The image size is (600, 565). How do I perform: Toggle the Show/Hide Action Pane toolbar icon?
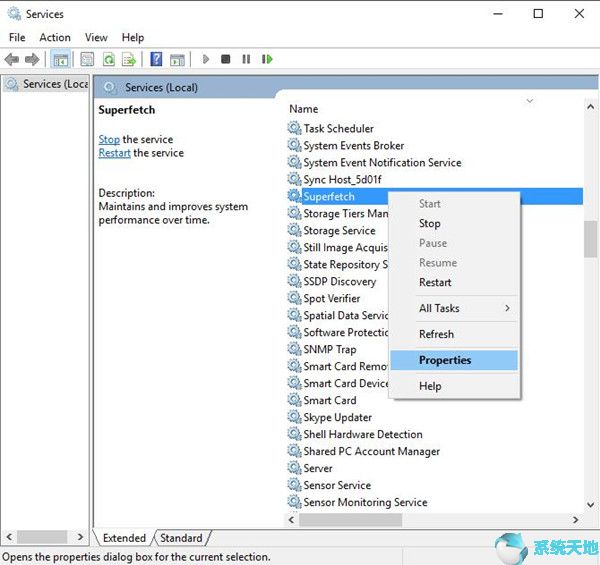coord(177,59)
